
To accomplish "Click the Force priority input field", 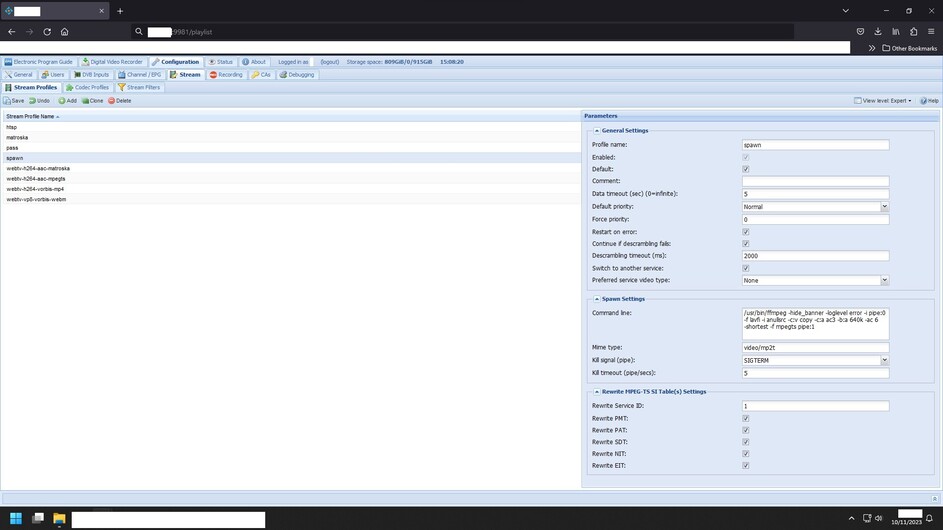I will tap(815, 220).
